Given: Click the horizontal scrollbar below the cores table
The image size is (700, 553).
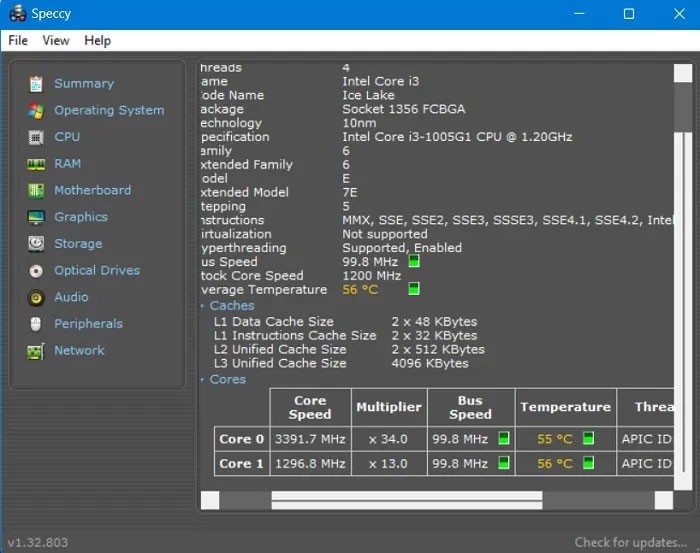Looking at the screenshot, I should (x=406, y=498).
